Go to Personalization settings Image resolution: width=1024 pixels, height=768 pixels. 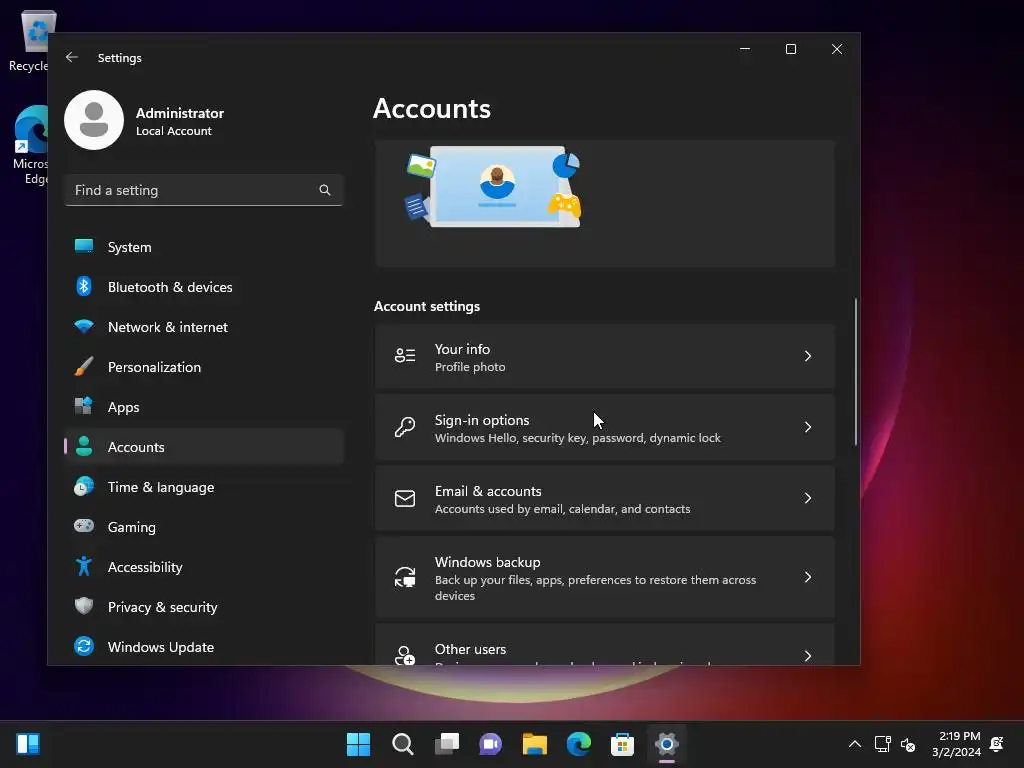click(x=204, y=367)
